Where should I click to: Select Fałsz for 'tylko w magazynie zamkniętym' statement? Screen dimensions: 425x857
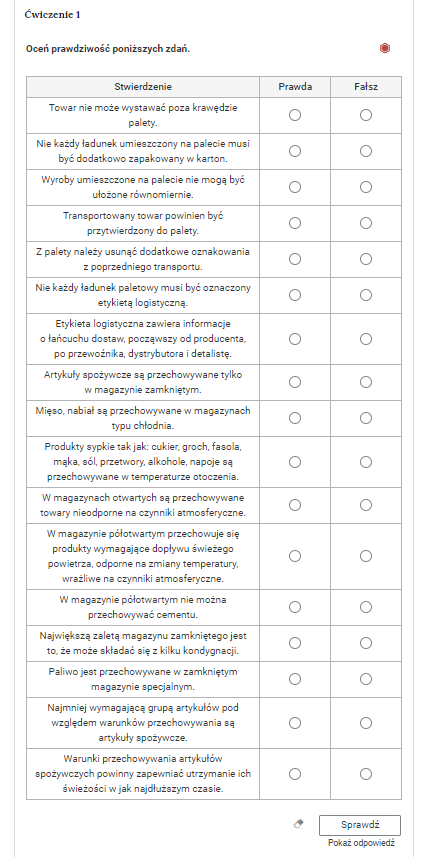[366, 382]
